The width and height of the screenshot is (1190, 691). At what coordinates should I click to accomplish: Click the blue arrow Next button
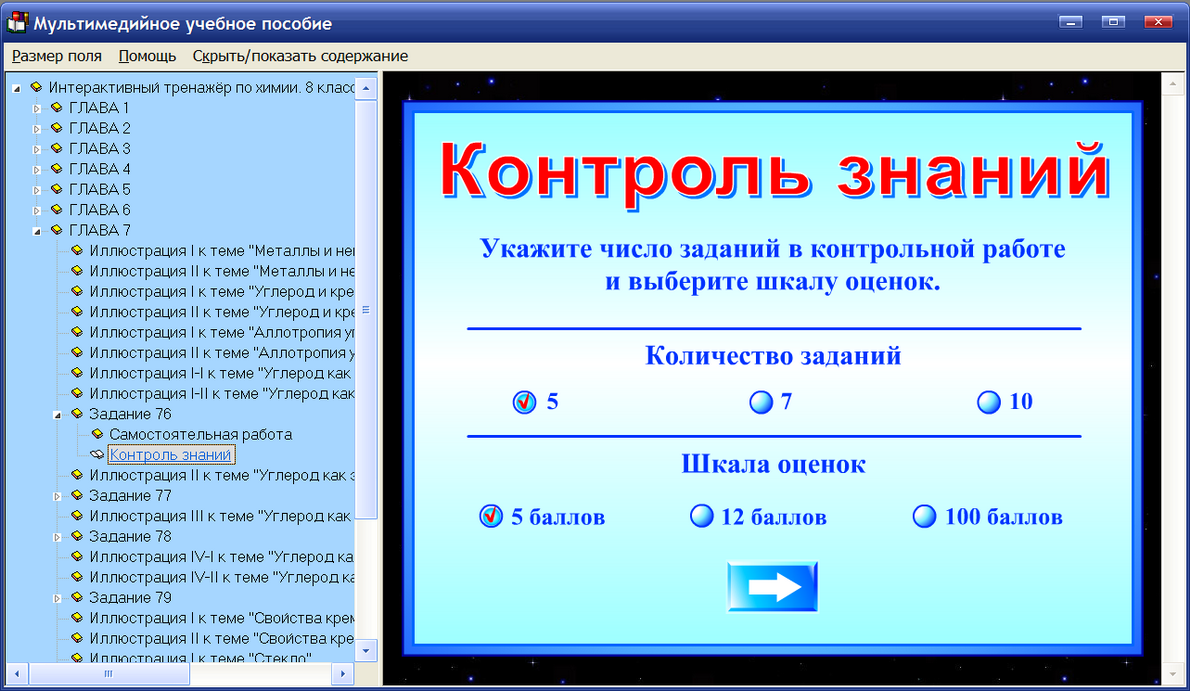tap(772, 585)
